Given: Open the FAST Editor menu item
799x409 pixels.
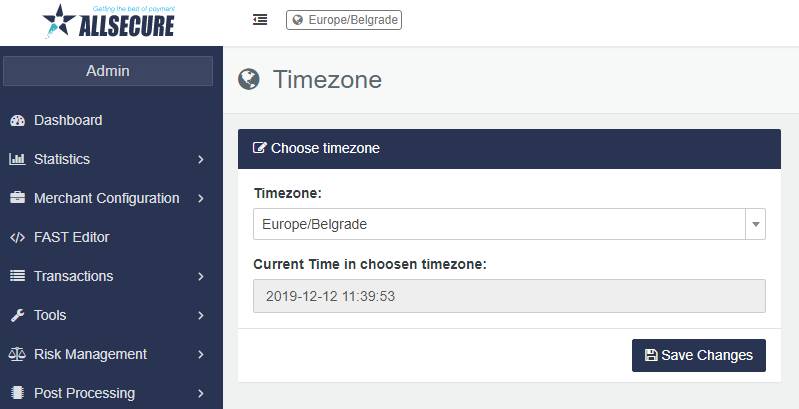Looking at the screenshot, I should tap(71, 237).
